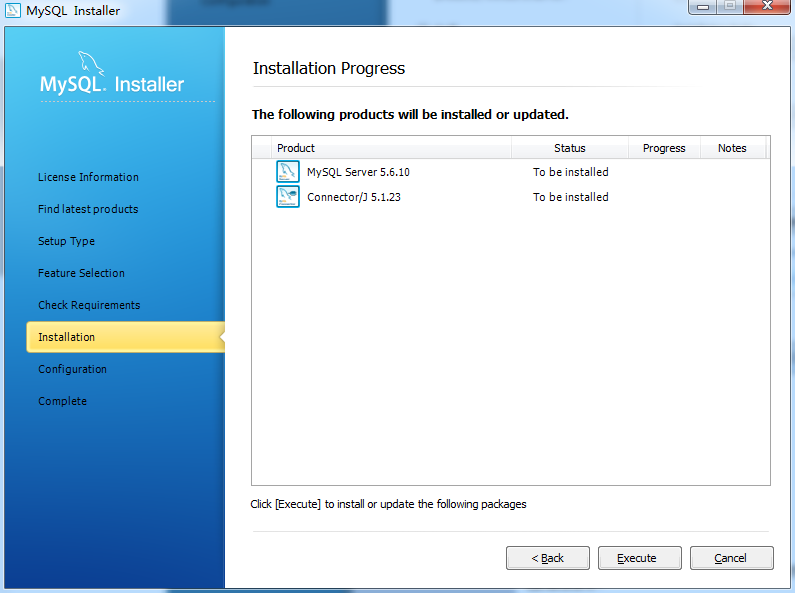Select the MySQL Server 5.6.10 row text
Image resolution: width=795 pixels, height=593 pixels.
click(x=358, y=172)
